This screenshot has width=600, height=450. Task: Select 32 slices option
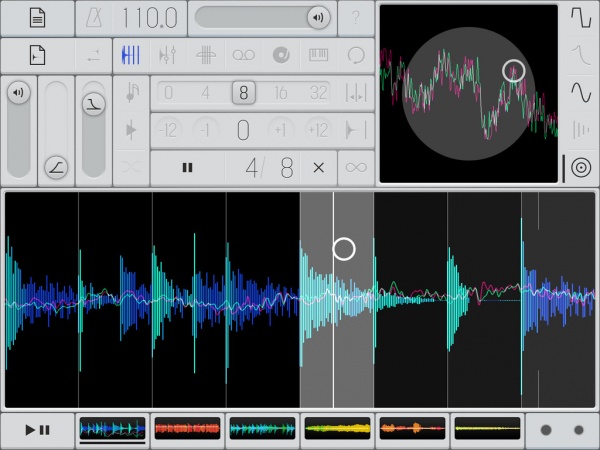[318, 93]
